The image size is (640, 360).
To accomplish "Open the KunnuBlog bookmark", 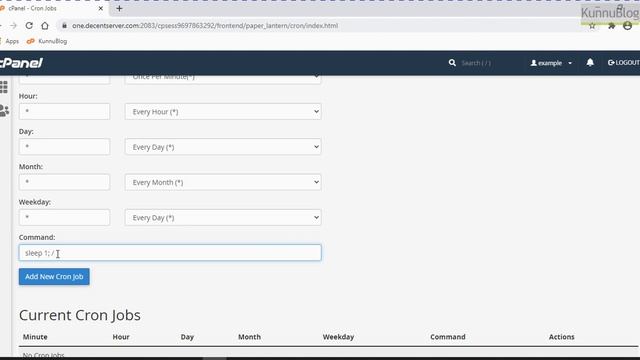I will (x=47, y=41).
